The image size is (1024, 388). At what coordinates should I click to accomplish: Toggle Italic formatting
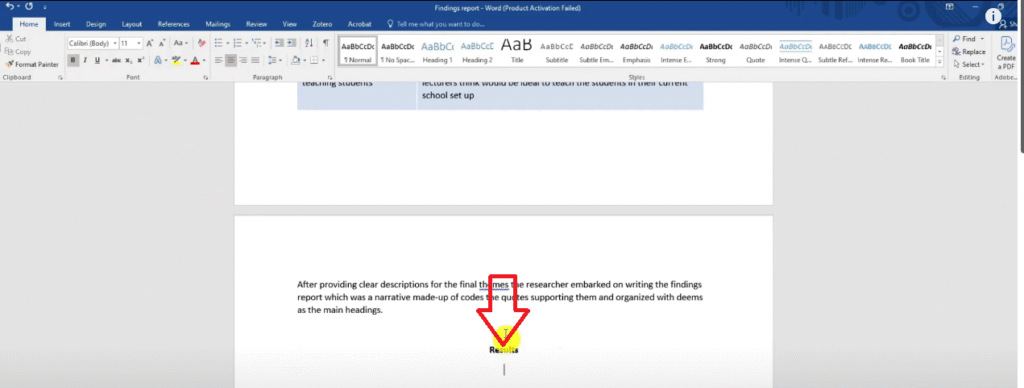(85, 60)
